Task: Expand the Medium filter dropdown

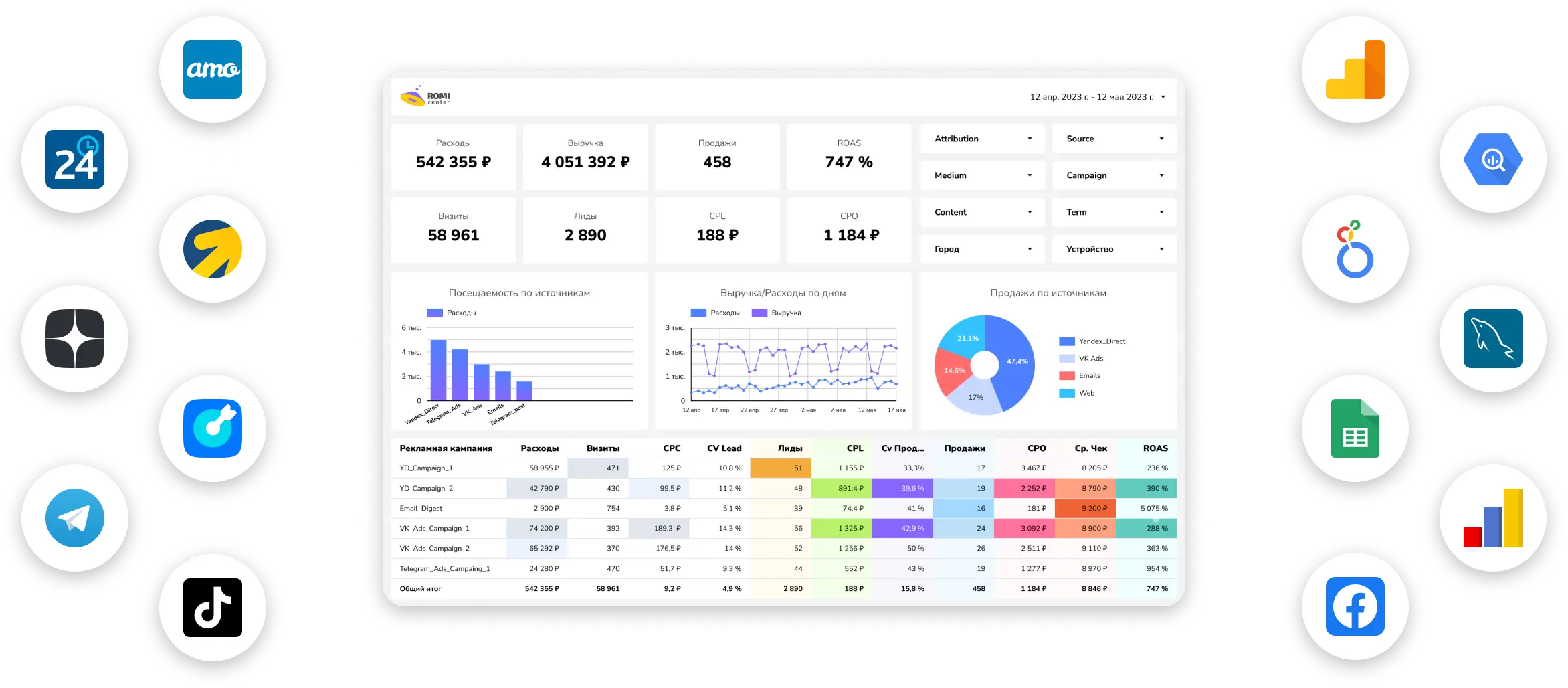Action: pyautogui.click(x=982, y=175)
